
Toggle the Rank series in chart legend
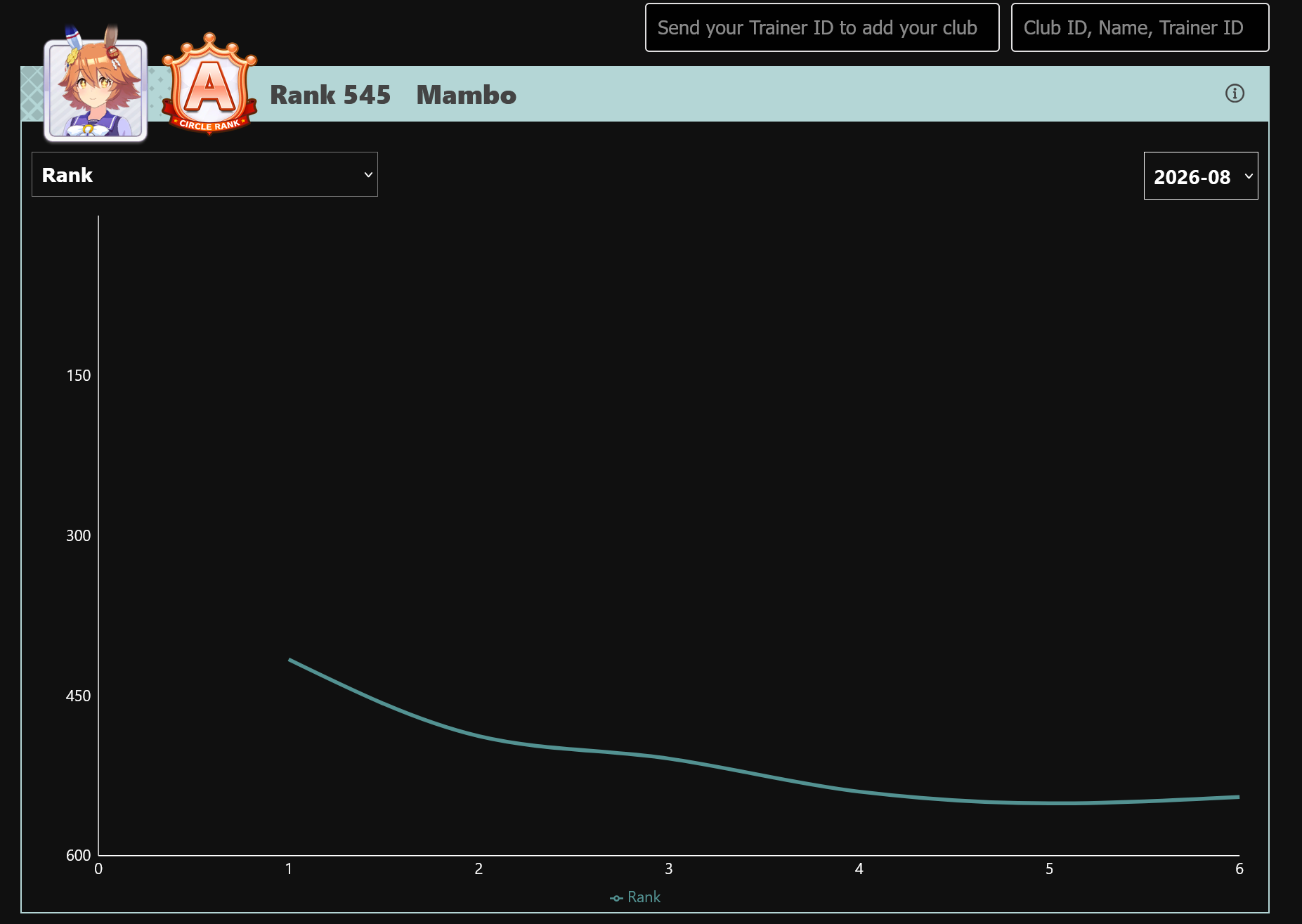point(635,897)
